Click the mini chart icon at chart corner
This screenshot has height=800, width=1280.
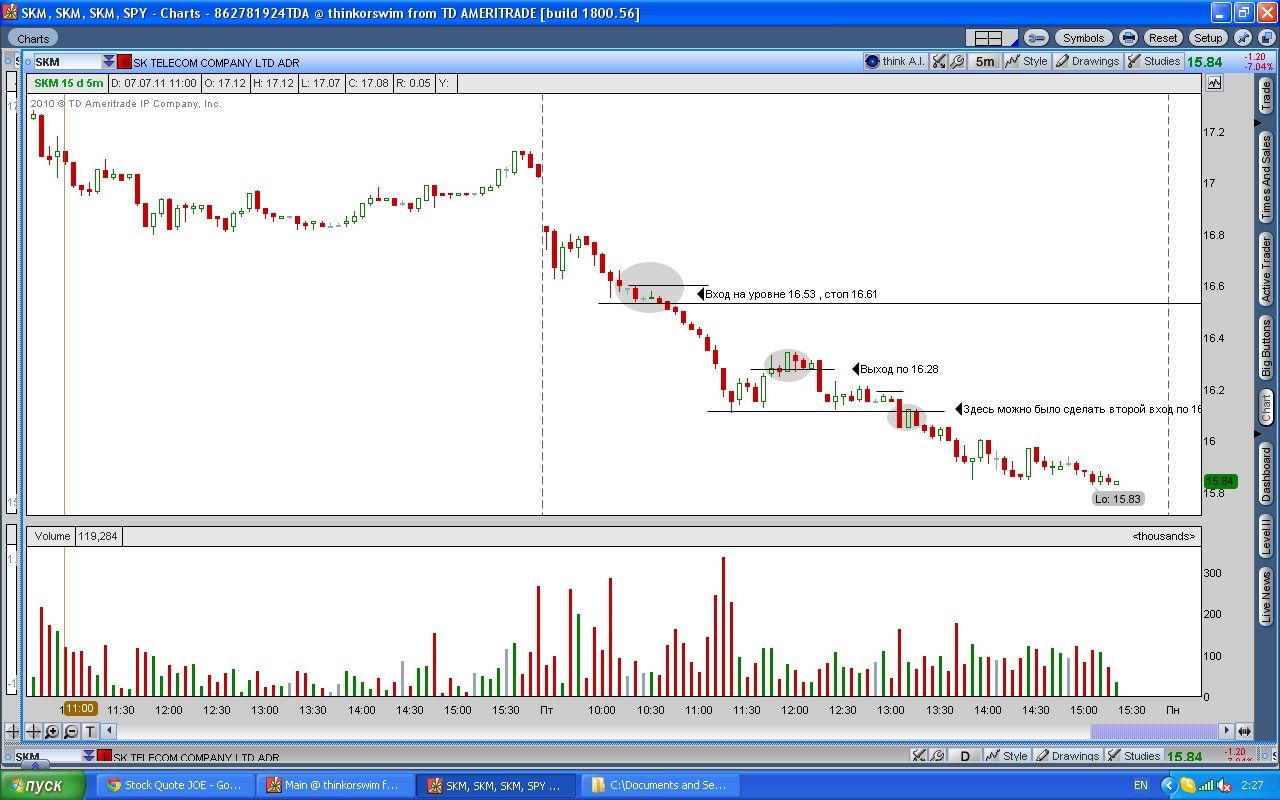(x=1215, y=84)
